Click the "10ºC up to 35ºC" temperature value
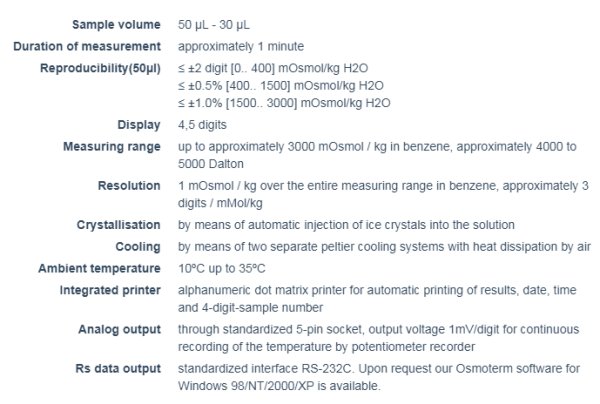This screenshot has height=404, width=600. 222,268
